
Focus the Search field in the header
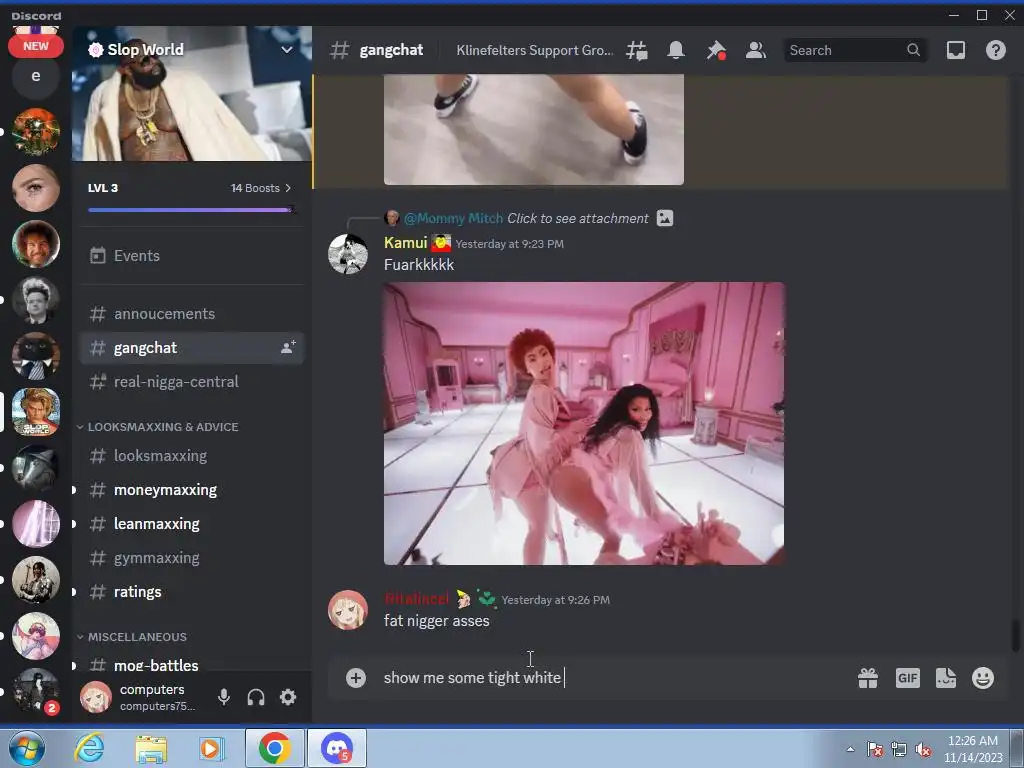click(x=855, y=50)
